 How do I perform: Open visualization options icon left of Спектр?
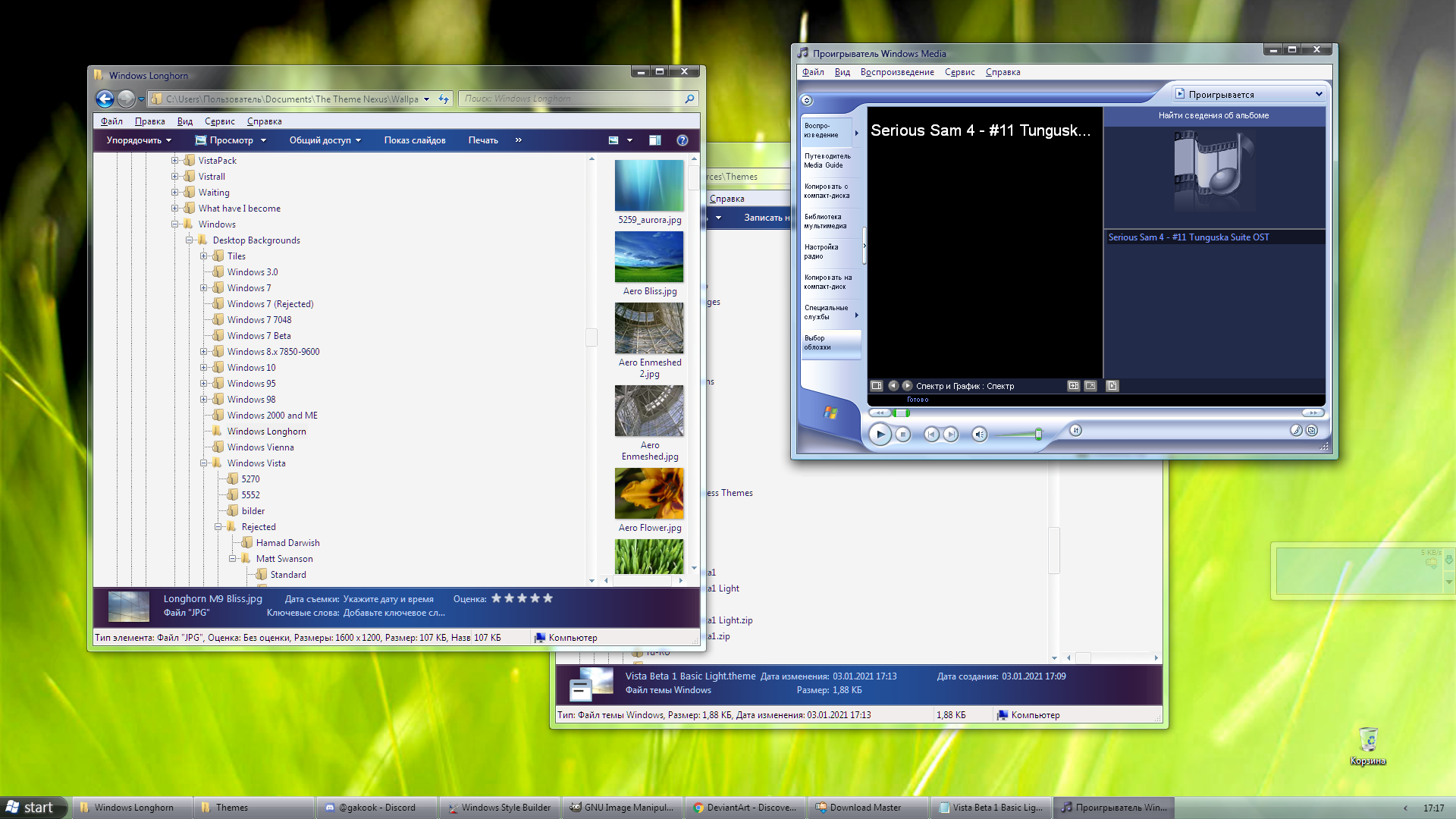click(x=877, y=385)
